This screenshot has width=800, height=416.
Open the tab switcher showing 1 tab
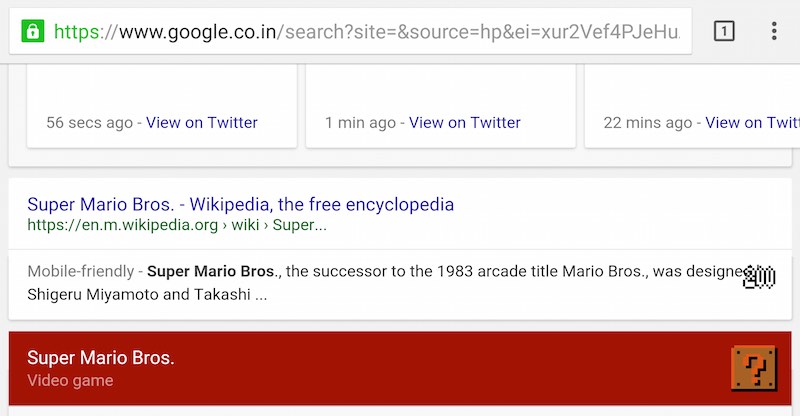coord(723,31)
